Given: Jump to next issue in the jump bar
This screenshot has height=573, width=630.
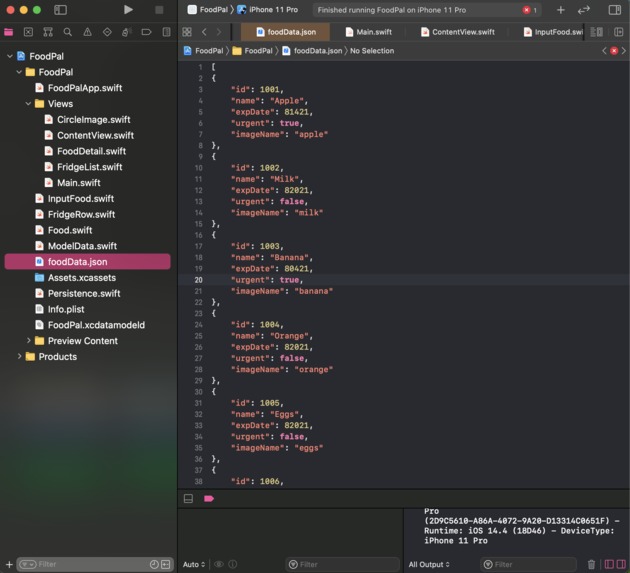Looking at the screenshot, I should [x=624, y=51].
